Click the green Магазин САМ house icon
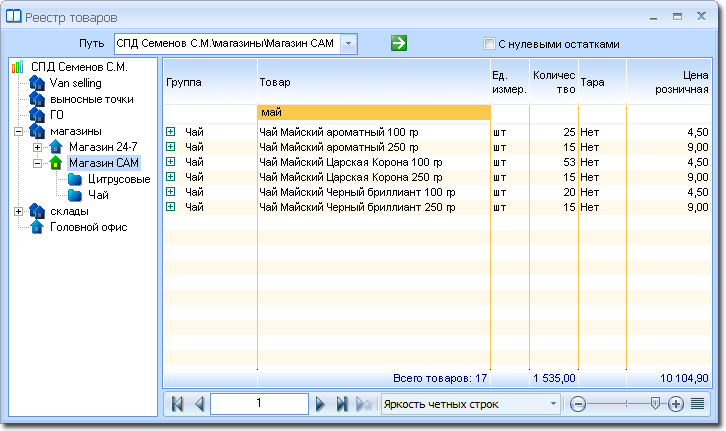726x431 pixels. tap(56, 162)
